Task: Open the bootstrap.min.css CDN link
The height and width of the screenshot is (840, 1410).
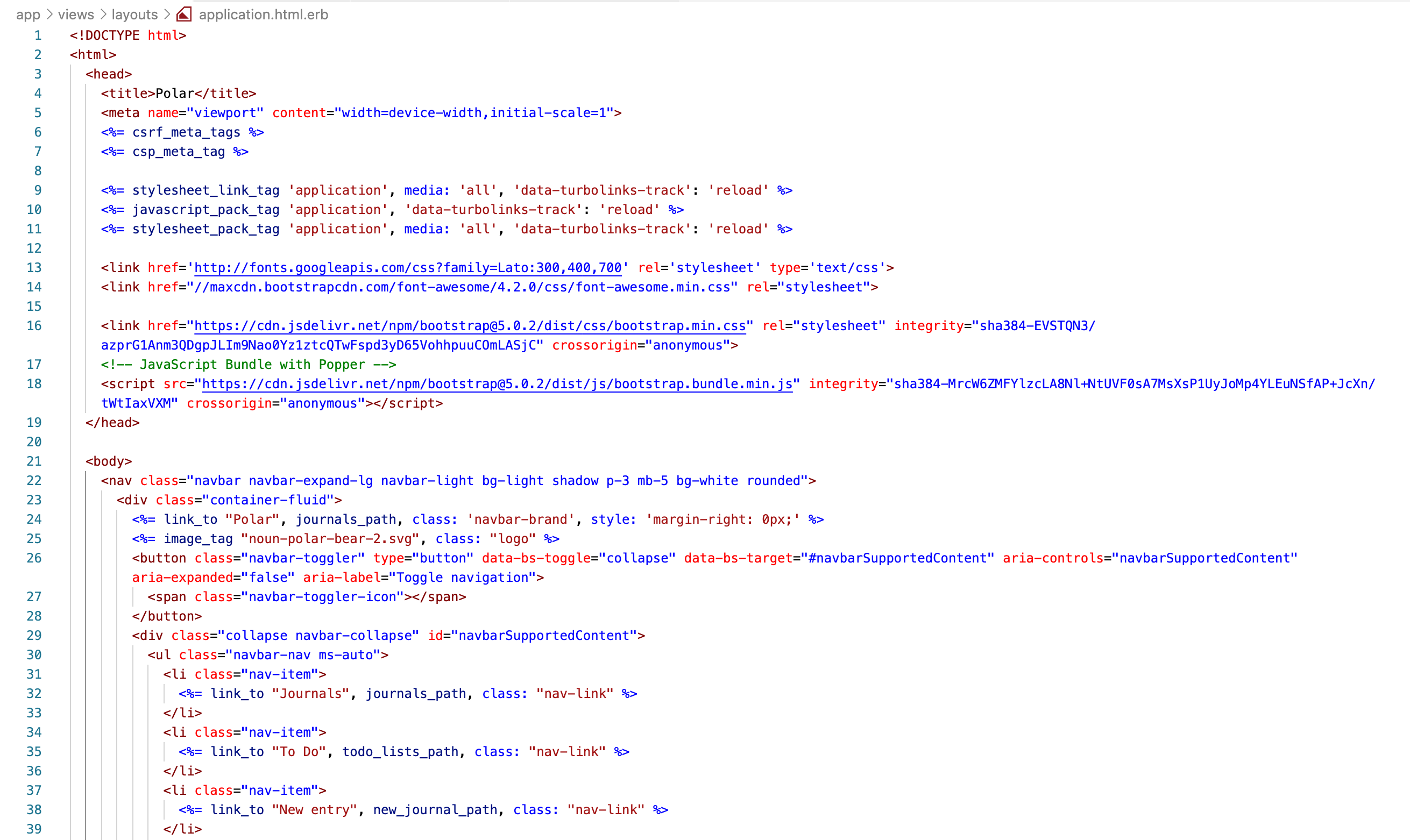Action: point(470,325)
